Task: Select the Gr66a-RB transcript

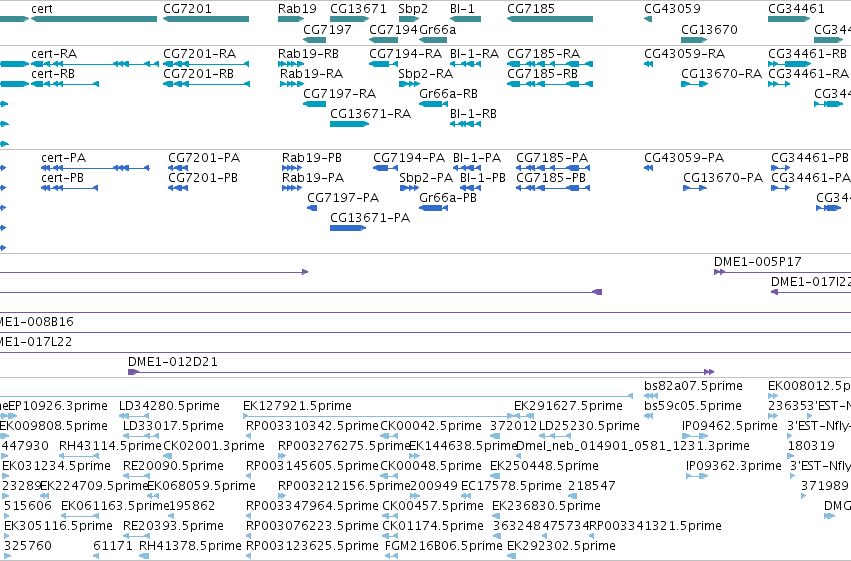Action: pyautogui.click(x=433, y=104)
